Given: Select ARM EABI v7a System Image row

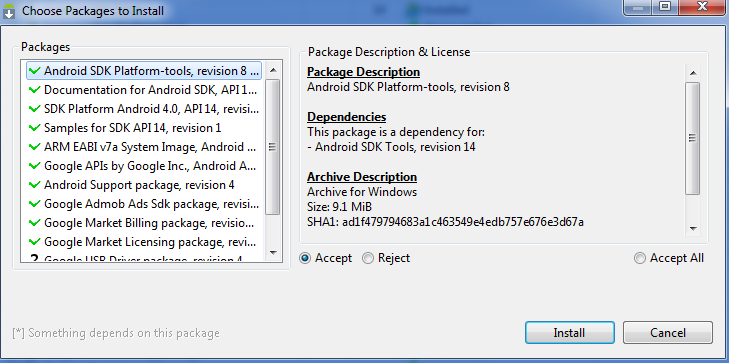Looking at the screenshot, I should pos(144,147).
